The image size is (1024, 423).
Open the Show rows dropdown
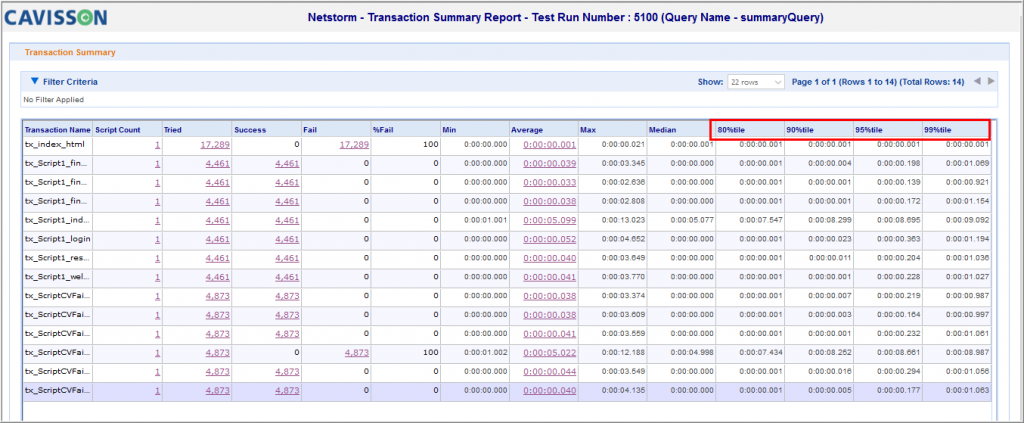pos(756,82)
